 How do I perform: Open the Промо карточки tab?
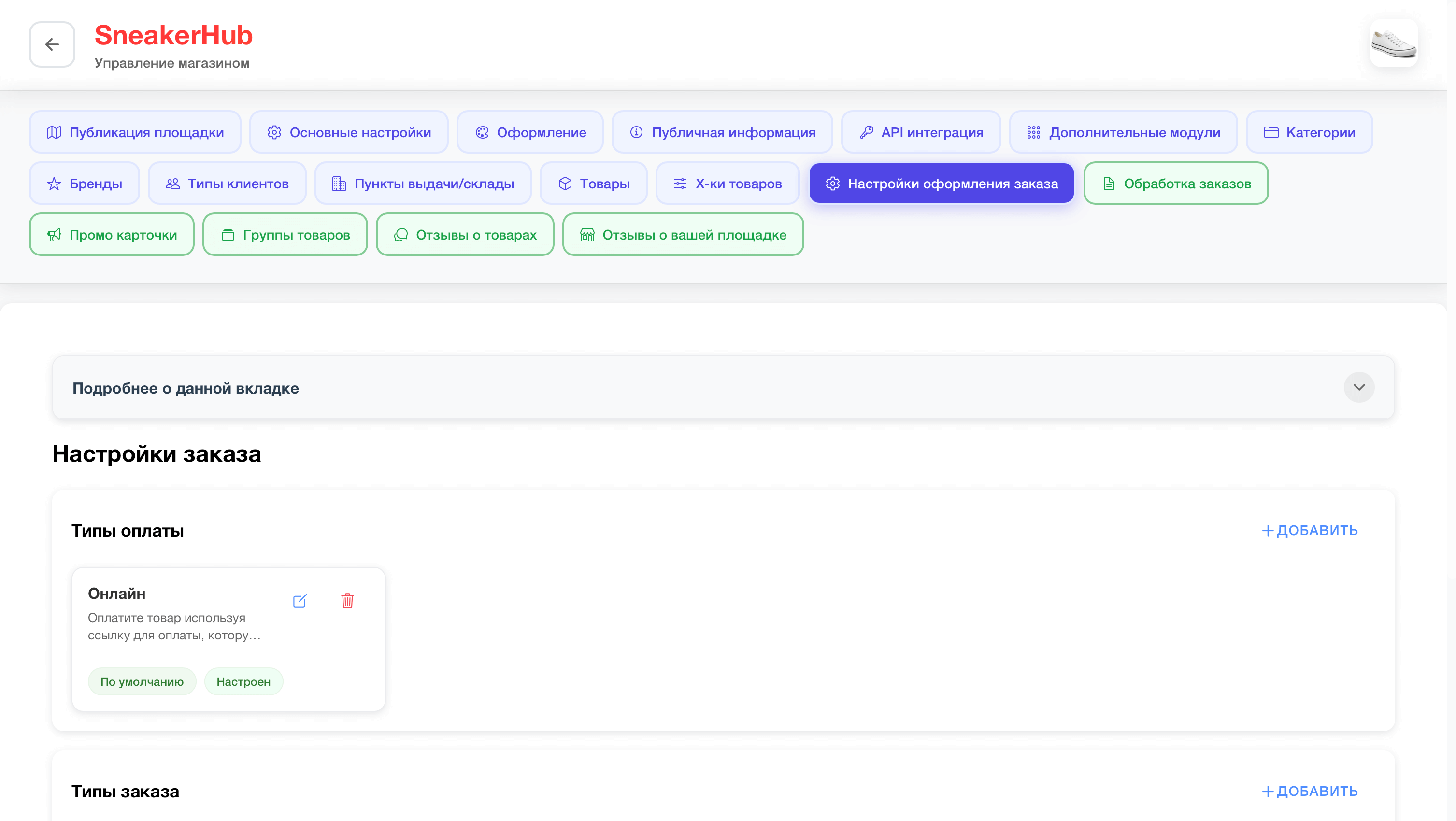(x=111, y=235)
